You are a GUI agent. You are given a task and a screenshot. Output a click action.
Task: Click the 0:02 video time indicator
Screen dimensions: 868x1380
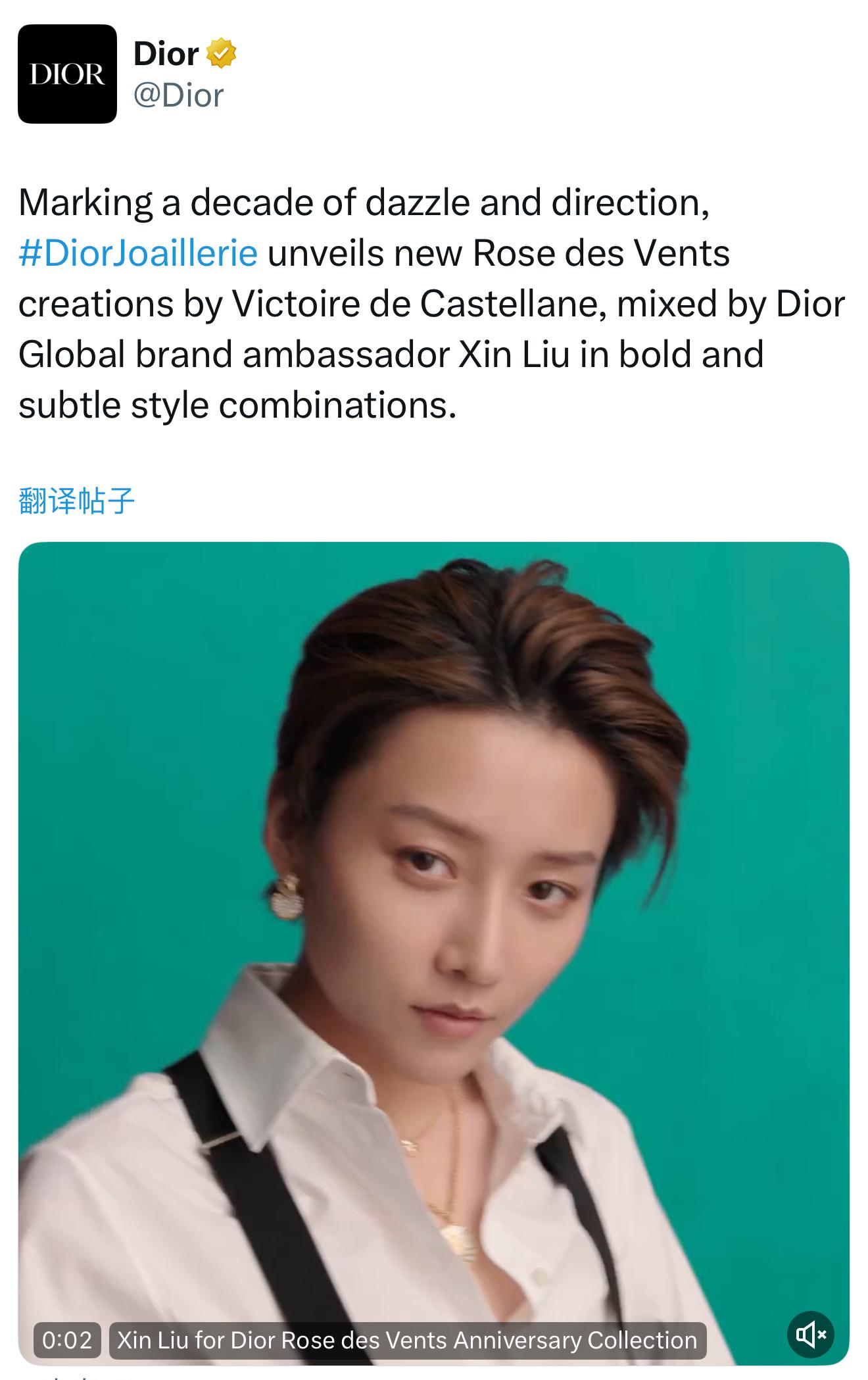pos(67,1341)
